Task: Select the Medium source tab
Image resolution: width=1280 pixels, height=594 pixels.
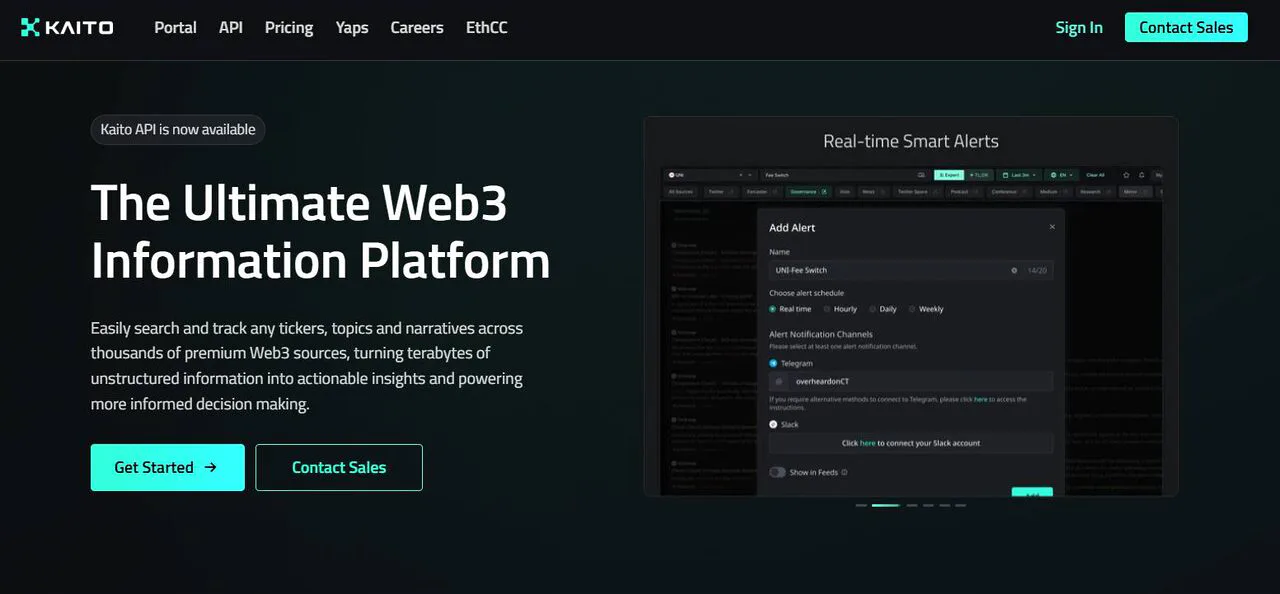Action: click(1053, 191)
